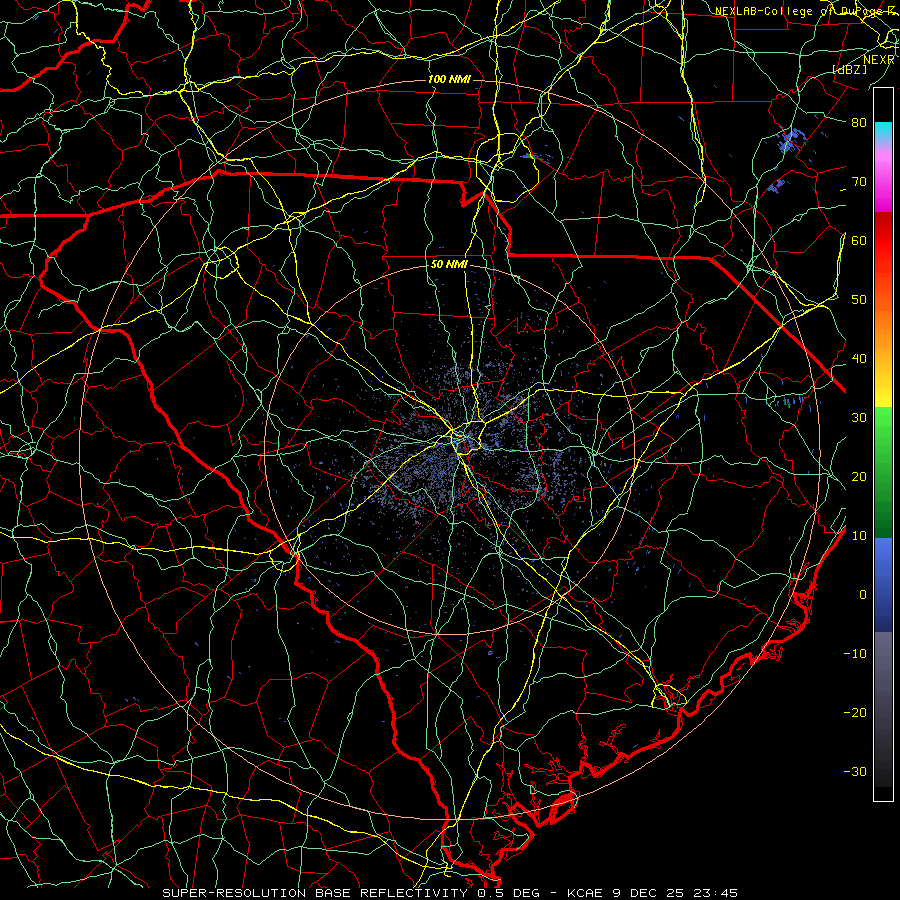Click the 60 value on the dBZ scale
Image resolution: width=900 pixels, height=900 pixels.
(859, 240)
